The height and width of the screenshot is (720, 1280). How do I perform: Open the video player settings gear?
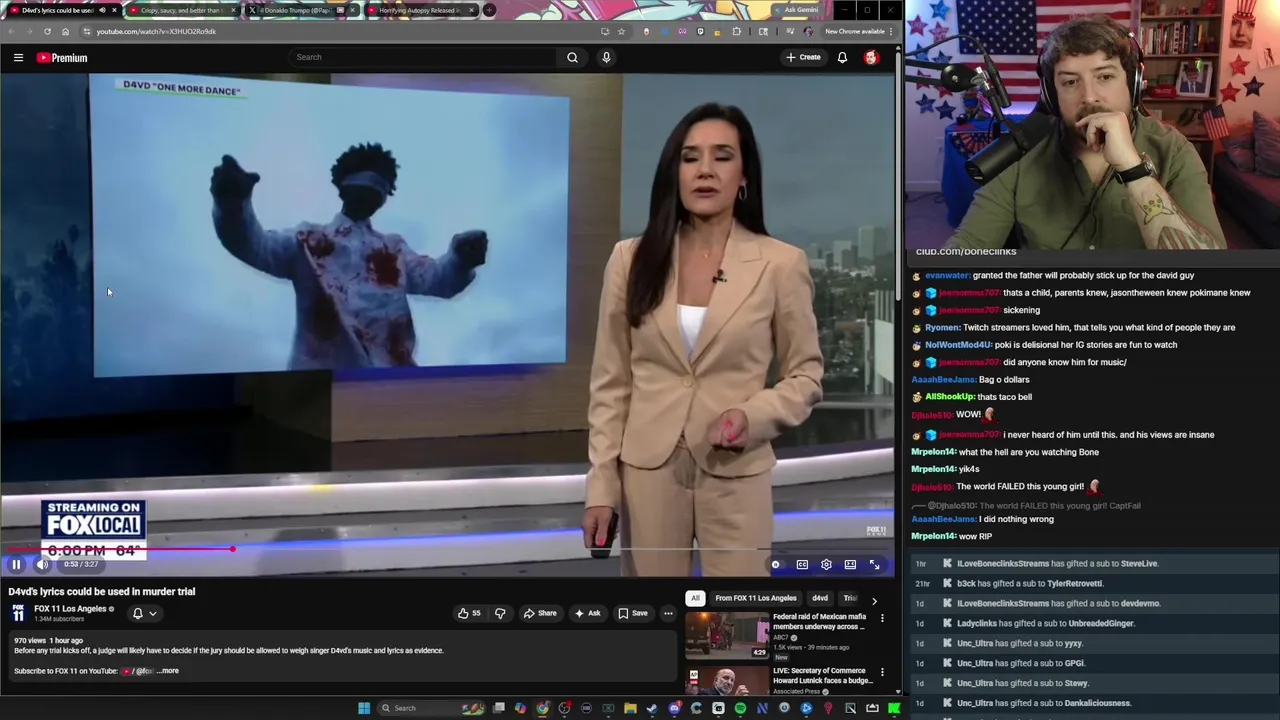[x=826, y=565]
